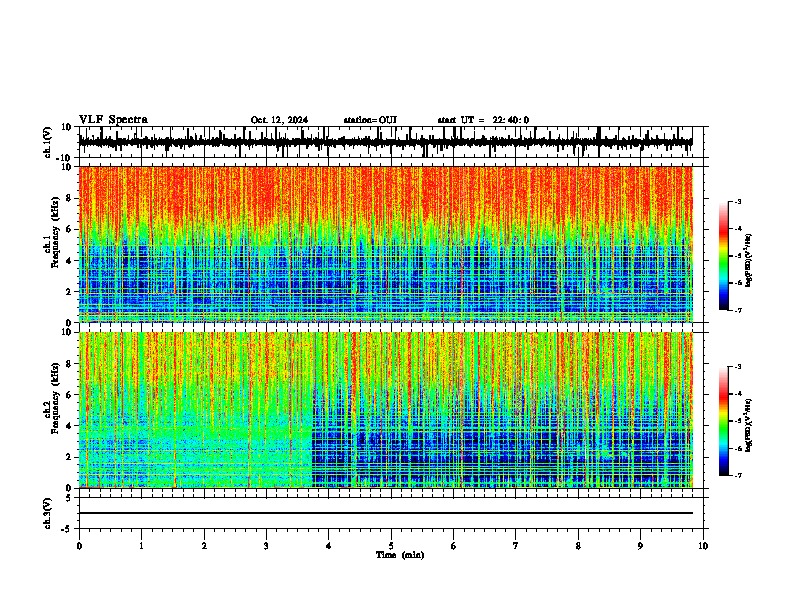Viewport: 792px width, 612px height.
Task: Click the "ch.3(V)" axis label
Action: point(48,513)
